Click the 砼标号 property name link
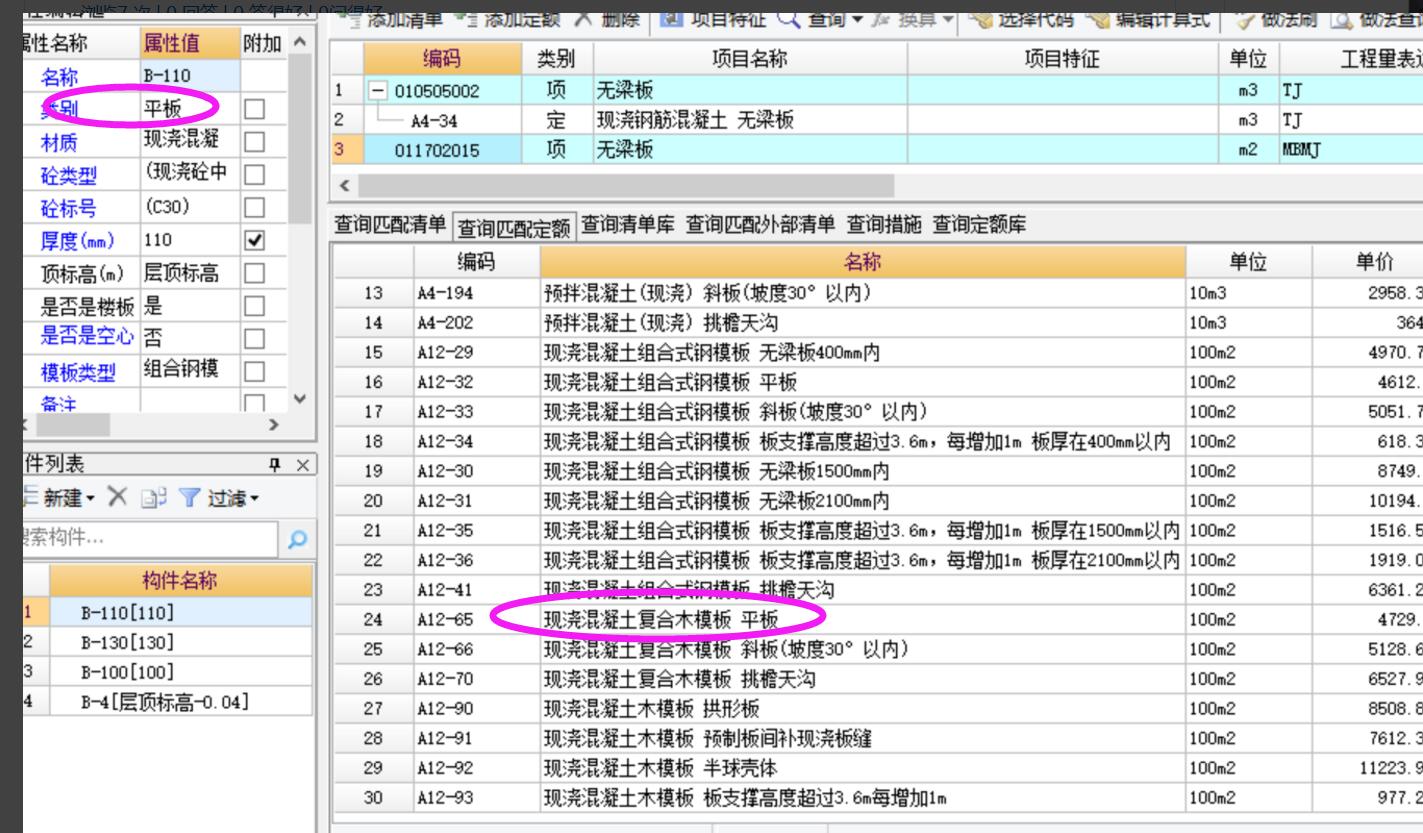This screenshot has height=833, width=1423. [68, 209]
